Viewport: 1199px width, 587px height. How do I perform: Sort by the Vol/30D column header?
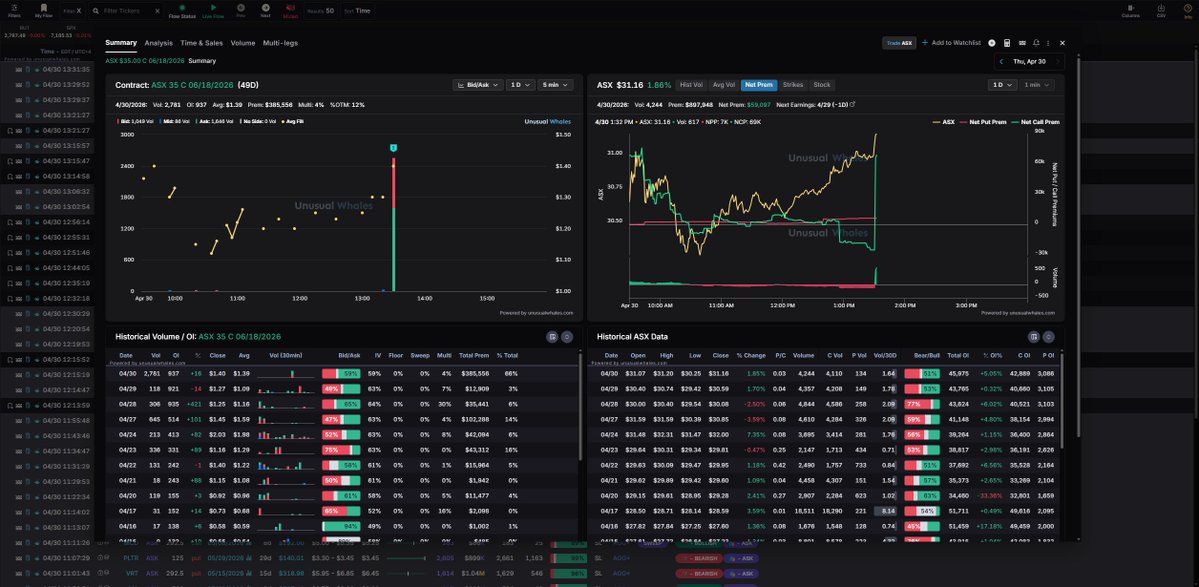pyautogui.click(x=885, y=355)
